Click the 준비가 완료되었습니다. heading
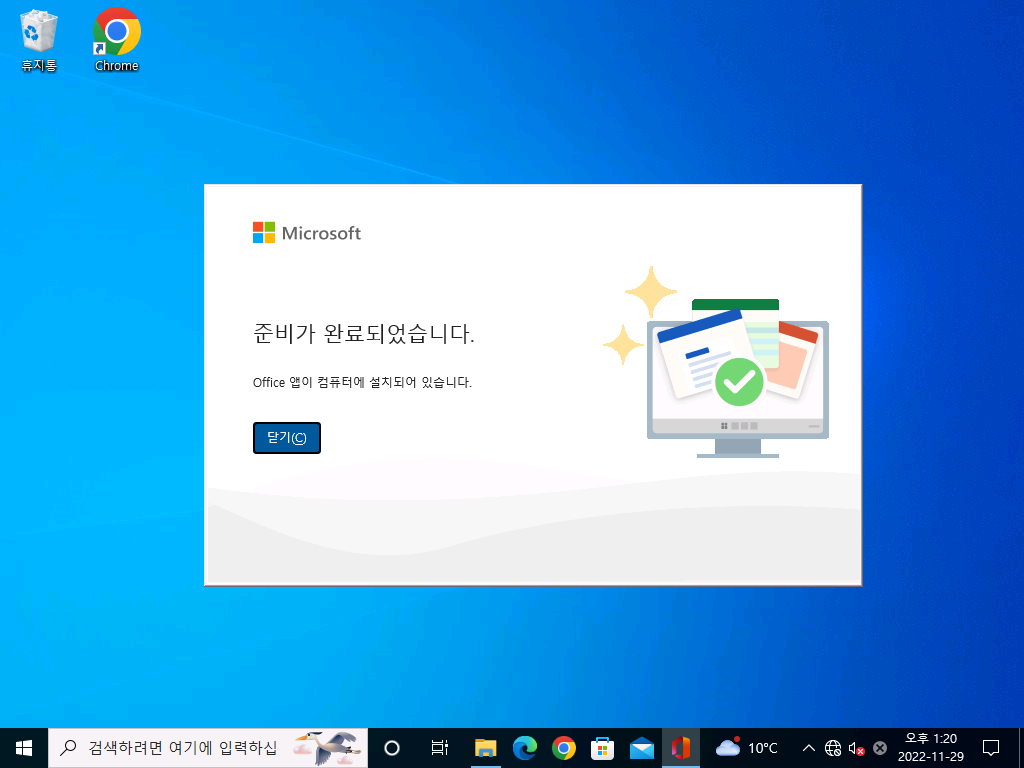 [363, 334]
